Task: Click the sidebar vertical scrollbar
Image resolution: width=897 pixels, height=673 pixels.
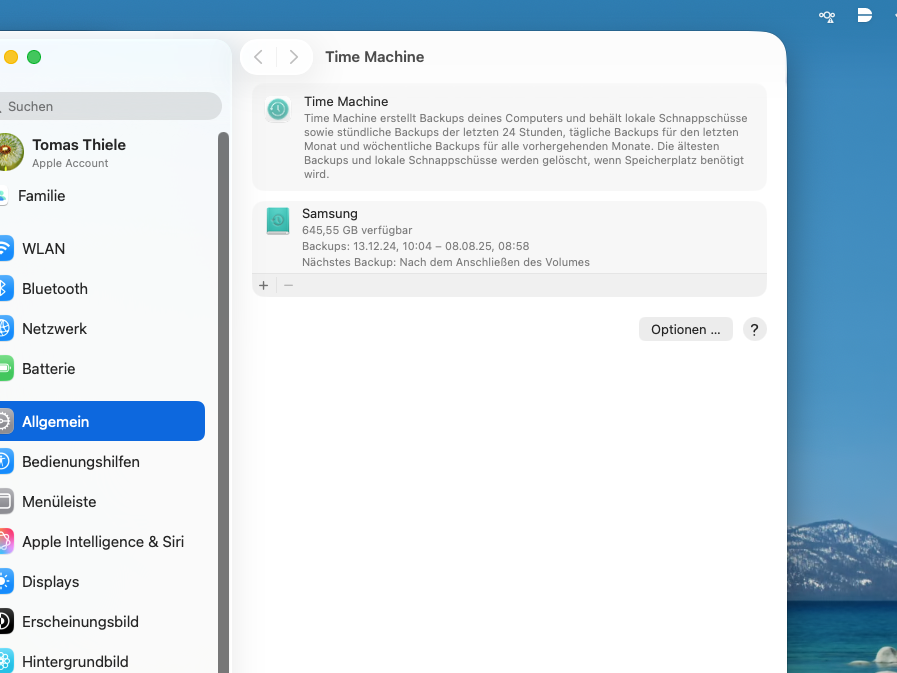Action: coord(224,400)
